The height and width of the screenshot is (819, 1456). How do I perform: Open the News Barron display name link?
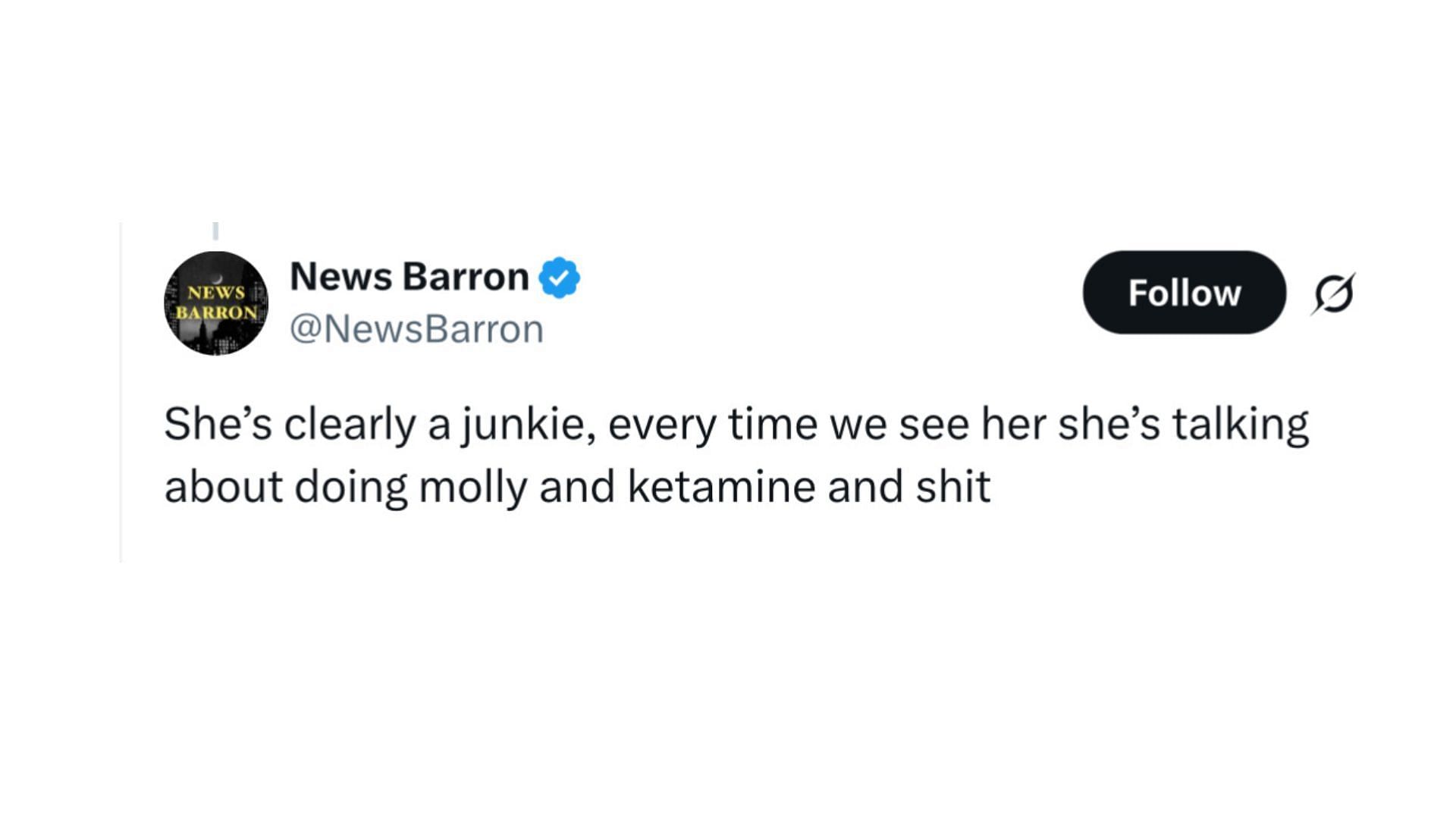(x=409, y=276)
